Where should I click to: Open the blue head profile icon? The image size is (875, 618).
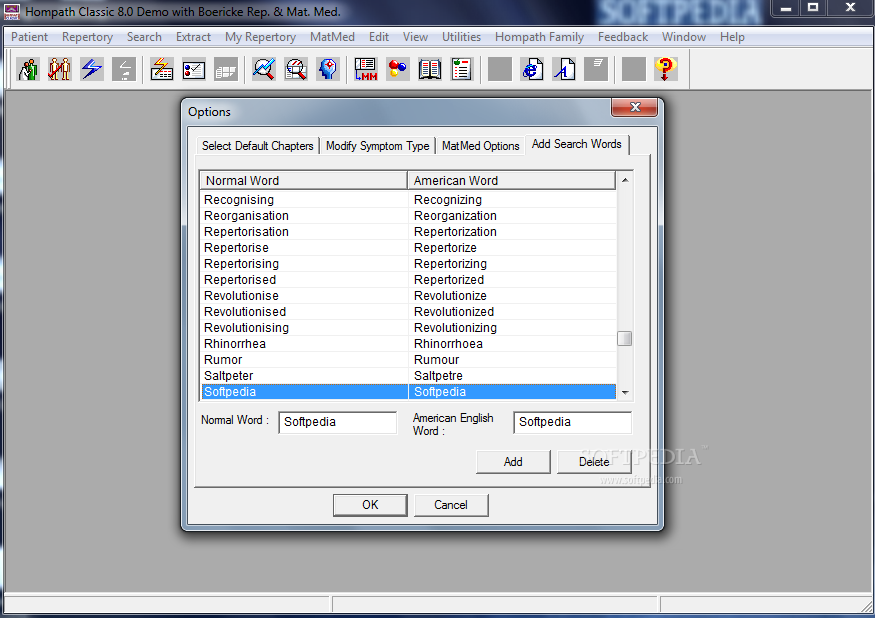click(328, 69)
